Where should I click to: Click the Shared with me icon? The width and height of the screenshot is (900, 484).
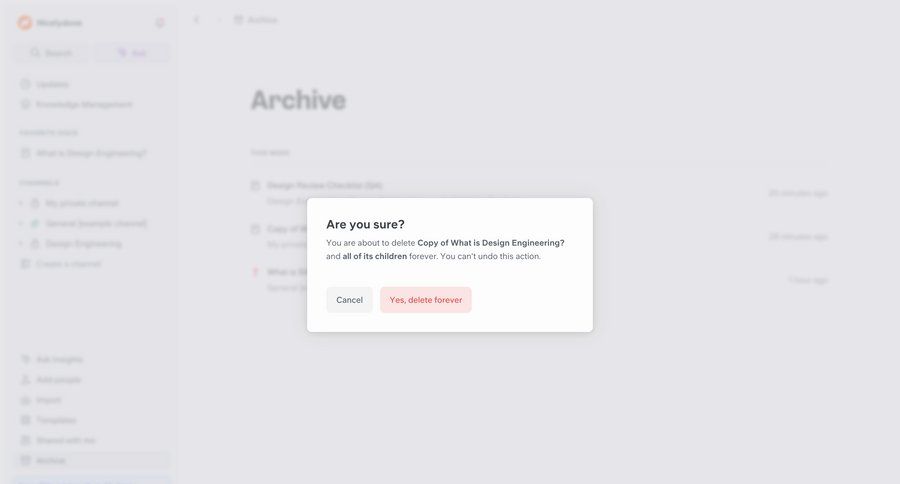(x=26, y=440)
